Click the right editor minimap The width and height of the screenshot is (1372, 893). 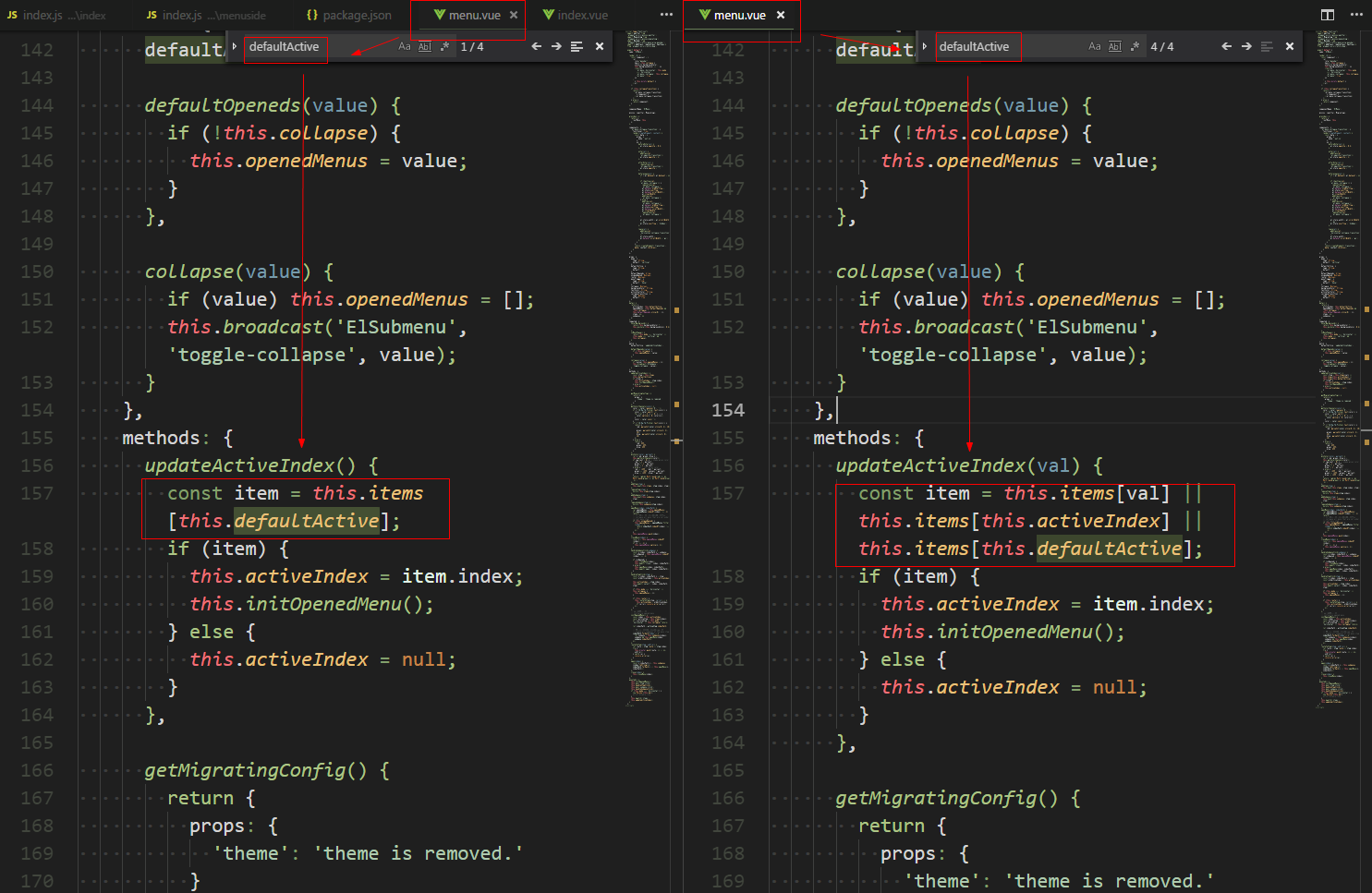click(x=1338, y=369)
